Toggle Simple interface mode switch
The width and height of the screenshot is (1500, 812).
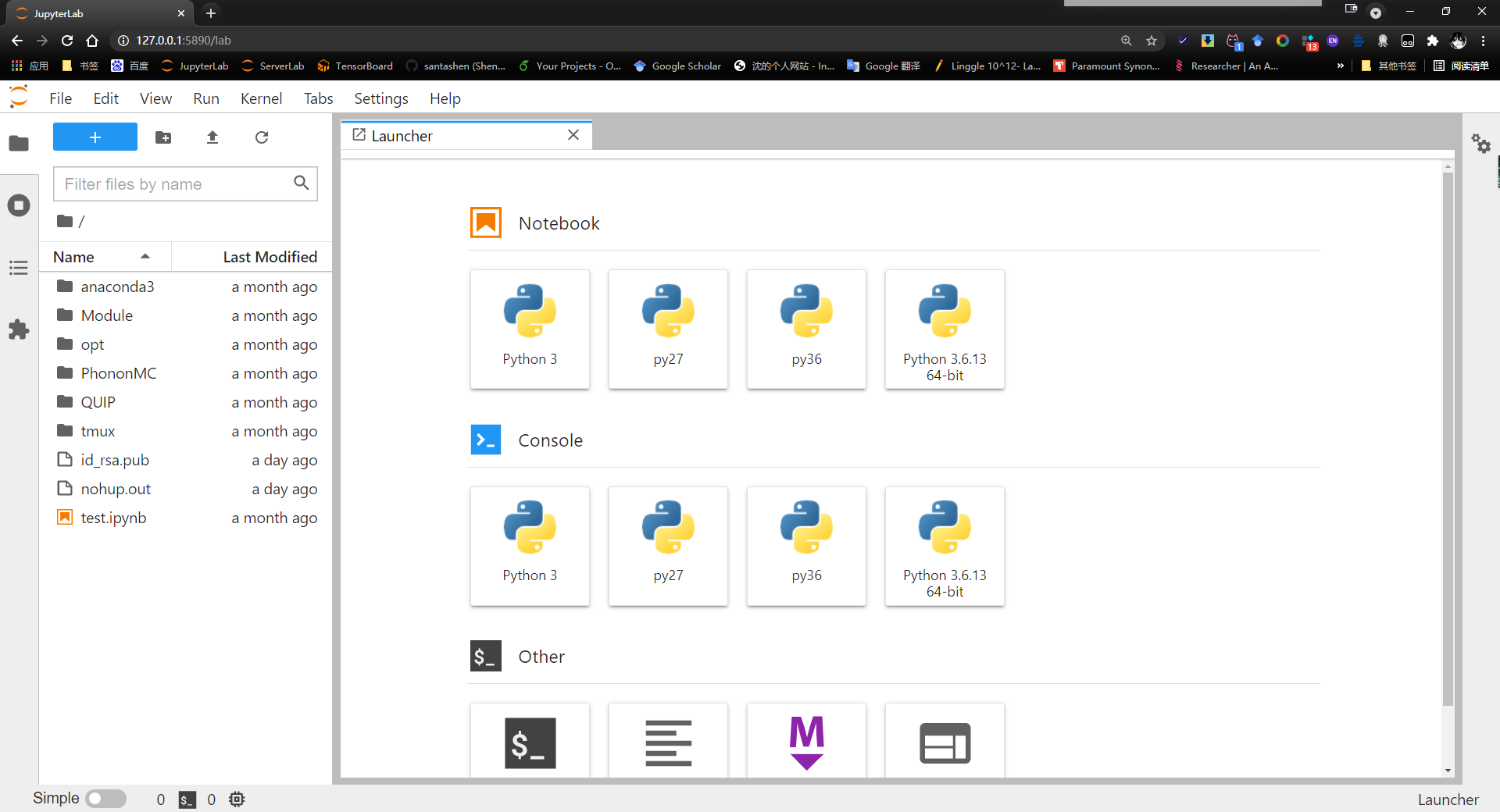tap(105, 799)
